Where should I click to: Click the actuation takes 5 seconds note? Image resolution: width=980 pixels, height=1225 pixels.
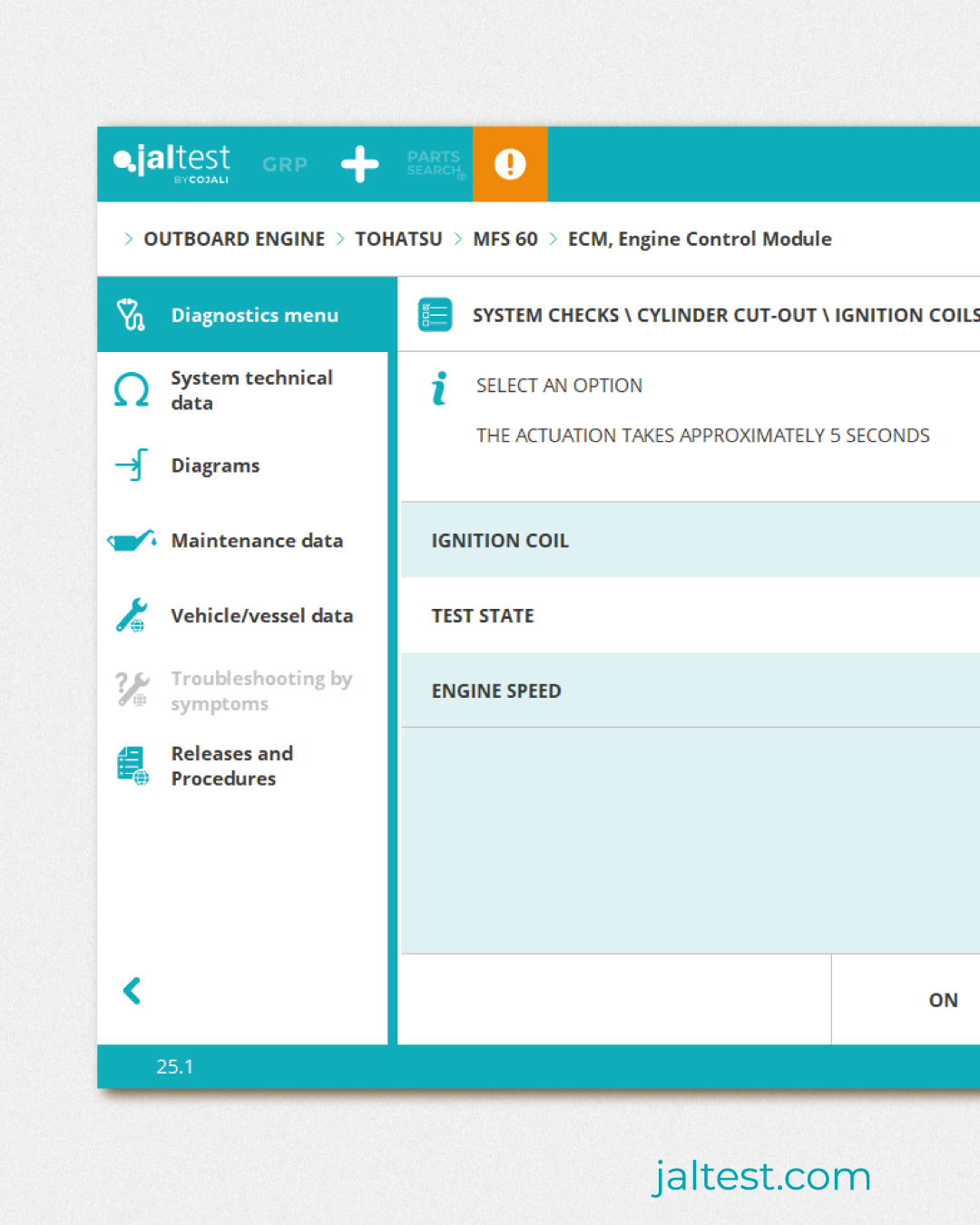tap(702, 436)
